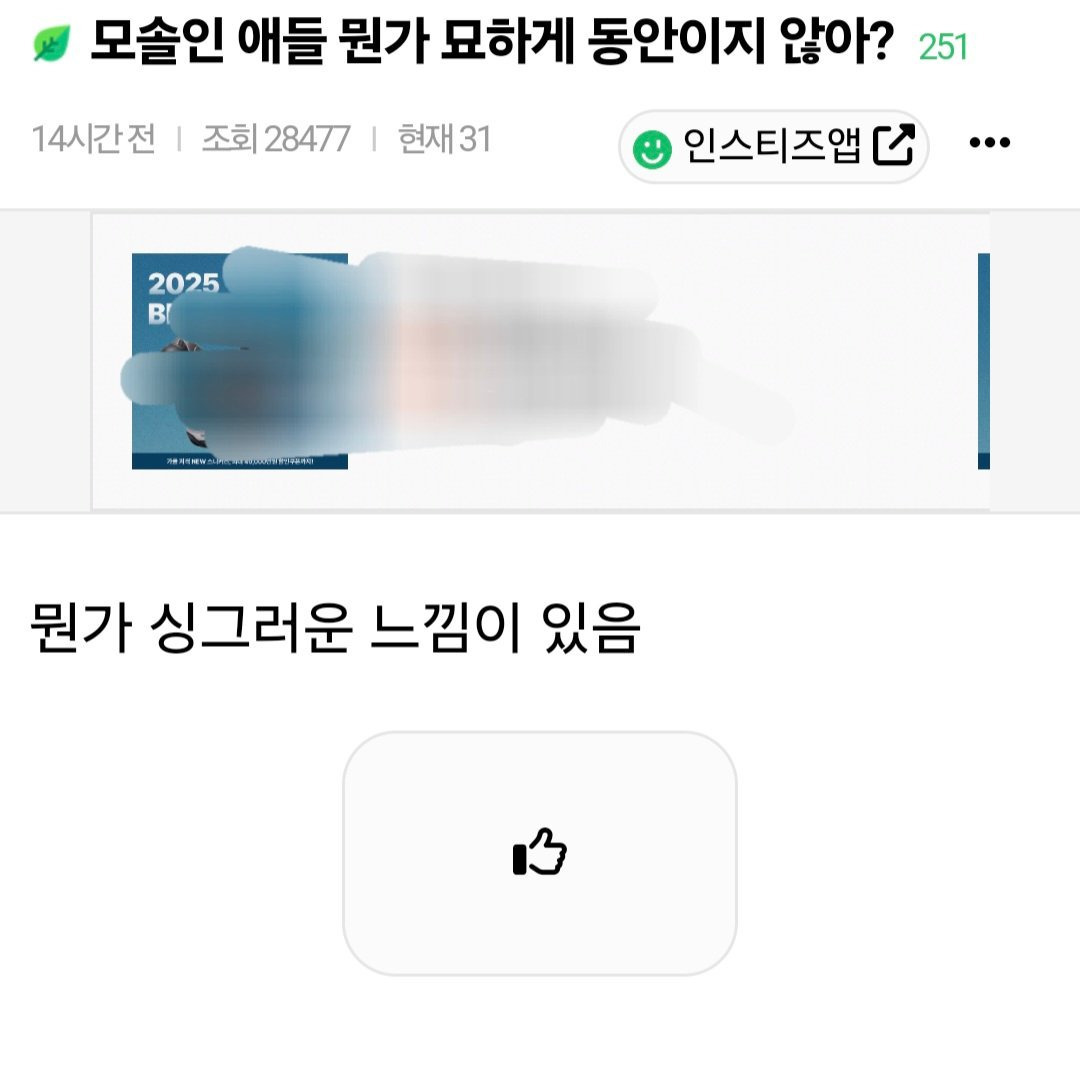Click the gray margin right of the banner carousel
The image size is (1080, 1092).
point(1035,361)
